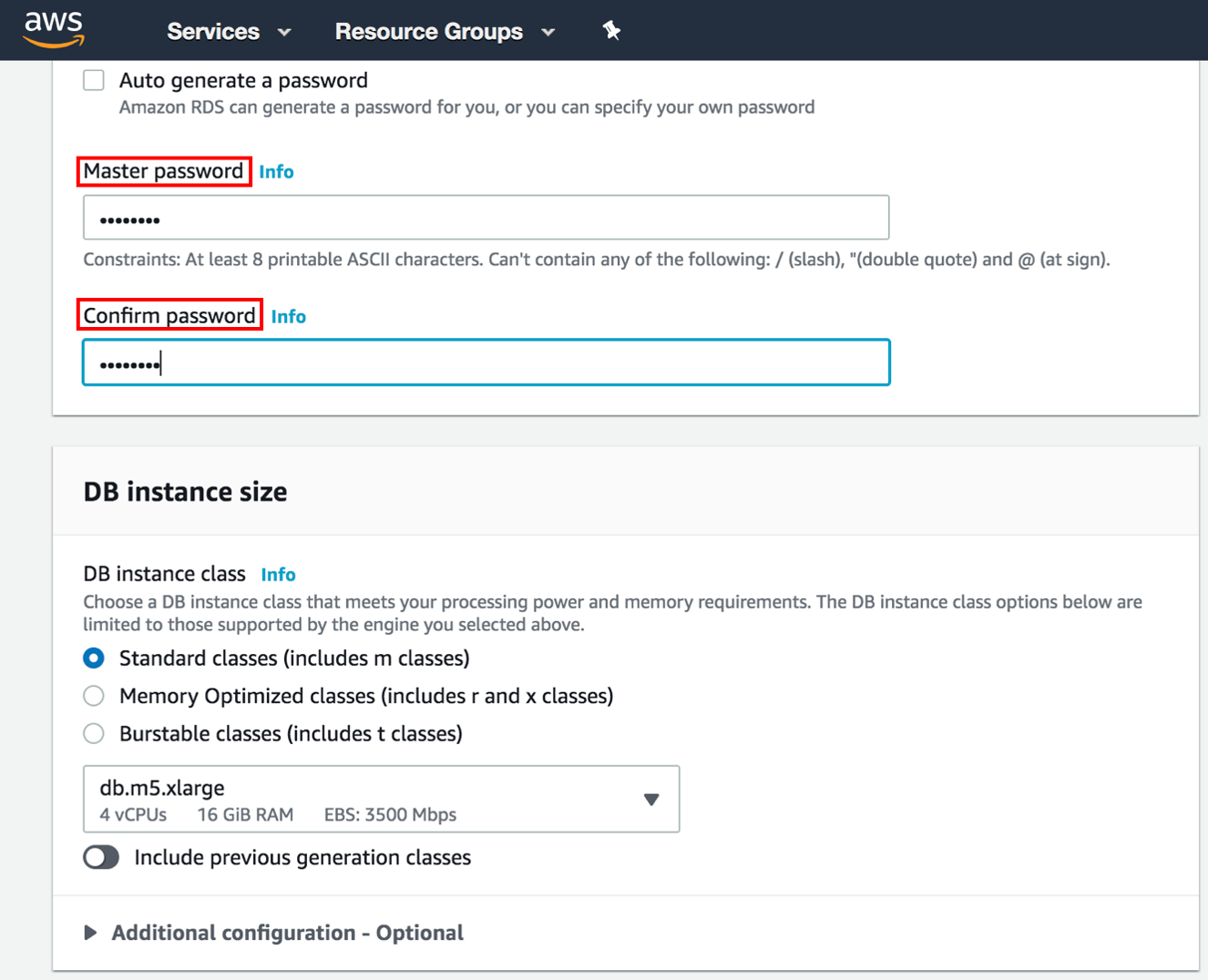Open the db.m5.xlarge instance dropdown
This screenshot has width=1208, height=980.
(381, 799)
